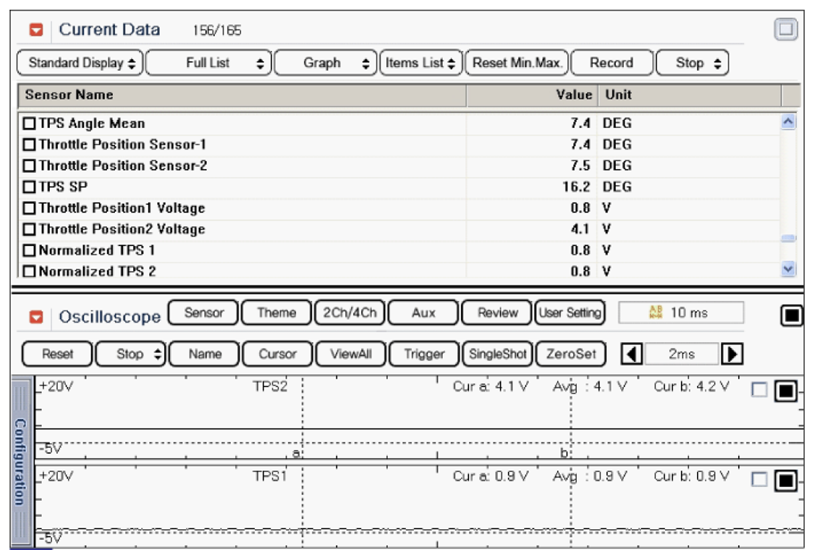
Task: Open the vertical Configuration side tab
Action: point(20,462)
